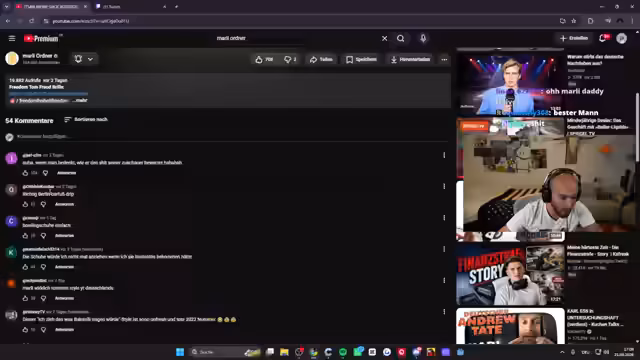Click the search magnifier button
Screen dimensions: 640x360
401,38
